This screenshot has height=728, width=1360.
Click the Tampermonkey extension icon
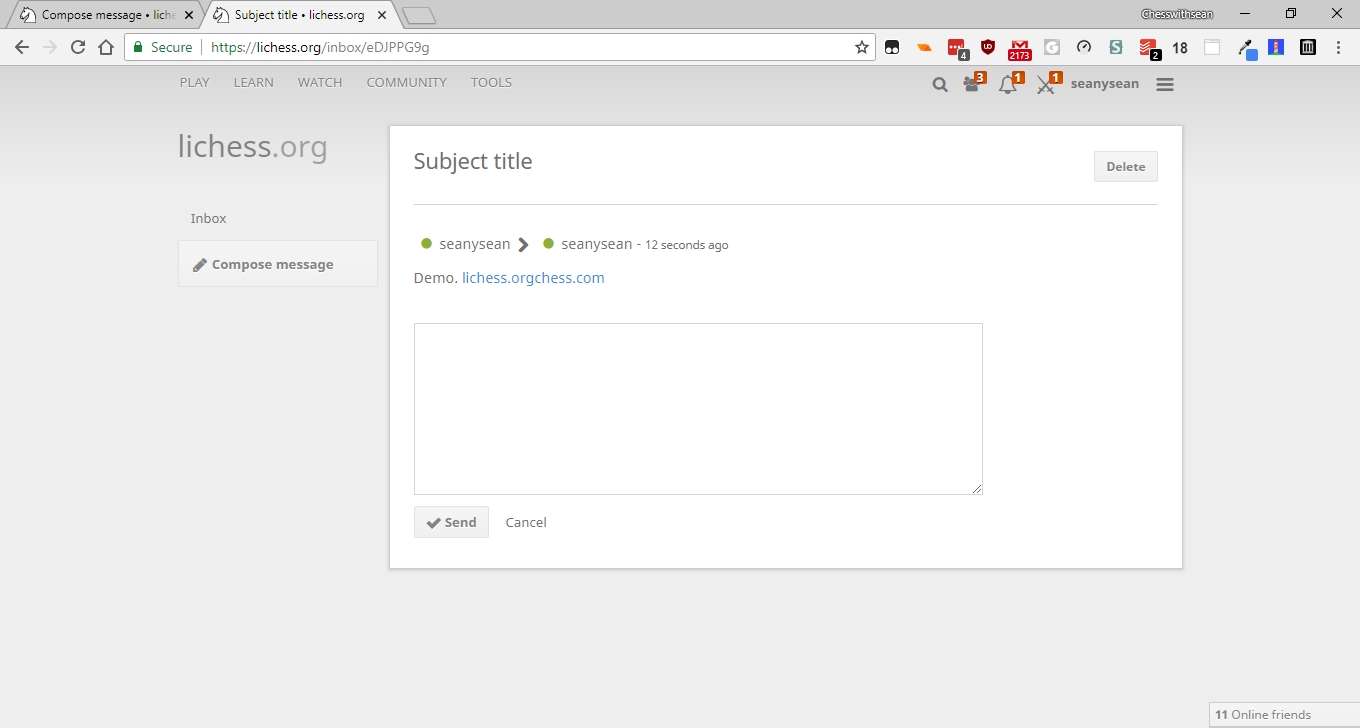pyautogui.click(x=892, y=47)
